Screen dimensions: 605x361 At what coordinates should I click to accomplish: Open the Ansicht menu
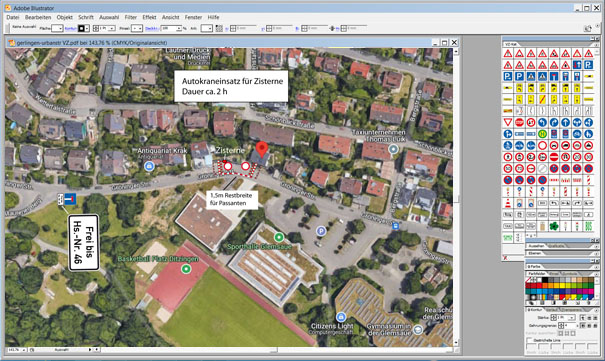click(x=171, y=17)
